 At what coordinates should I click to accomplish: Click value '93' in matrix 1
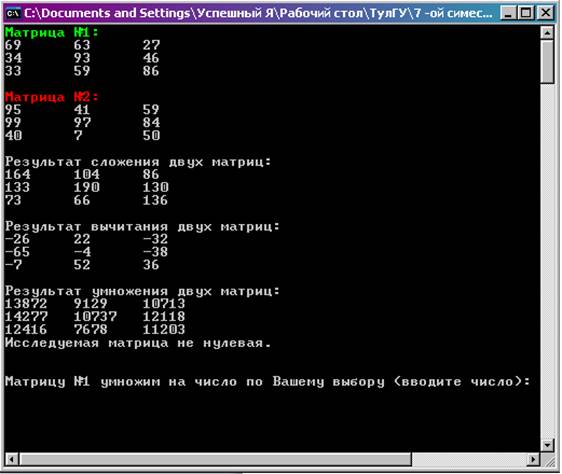[x=82, y=58]
